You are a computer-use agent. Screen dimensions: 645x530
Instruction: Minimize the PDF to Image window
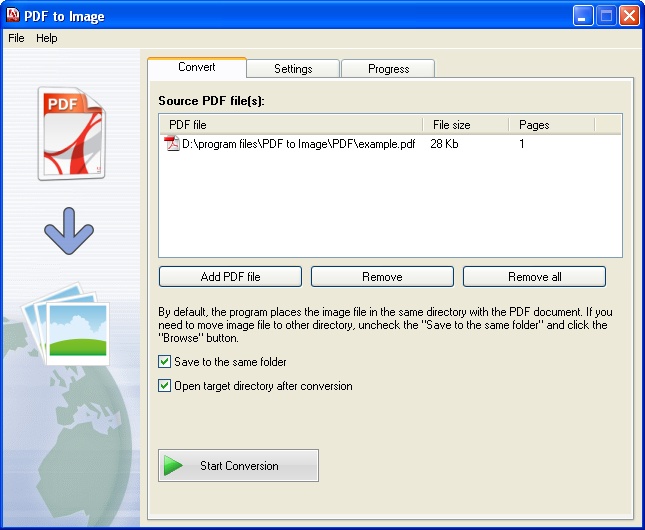click(x=583, y=16)
